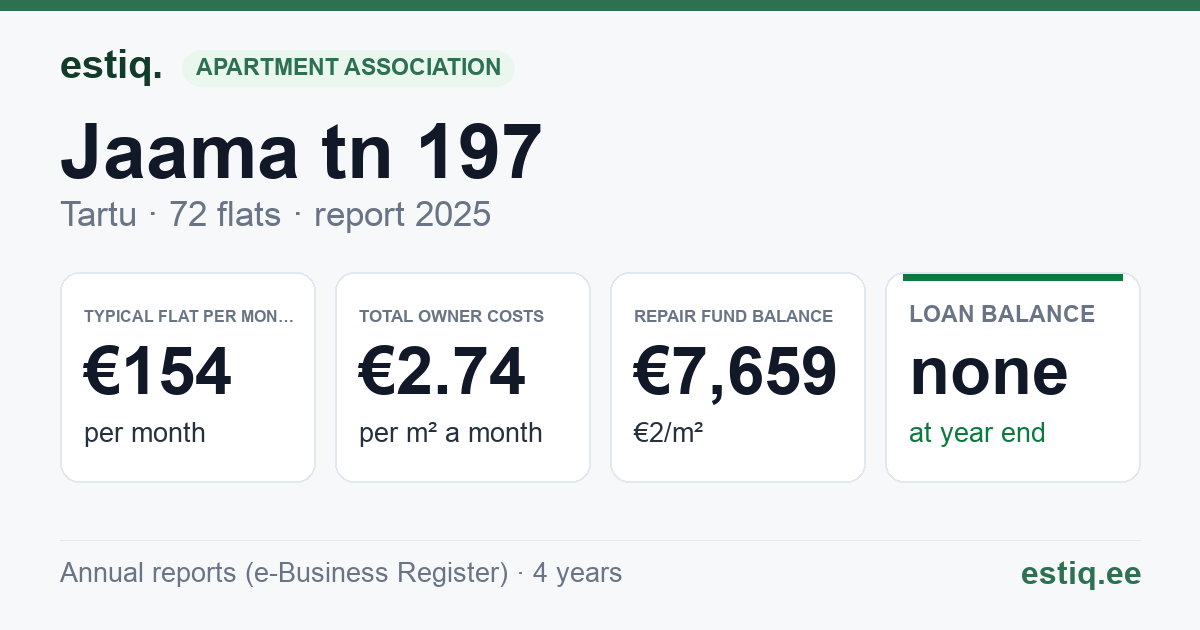
Task: Open the Total owner costs card
Action: (x=463, y=377)
